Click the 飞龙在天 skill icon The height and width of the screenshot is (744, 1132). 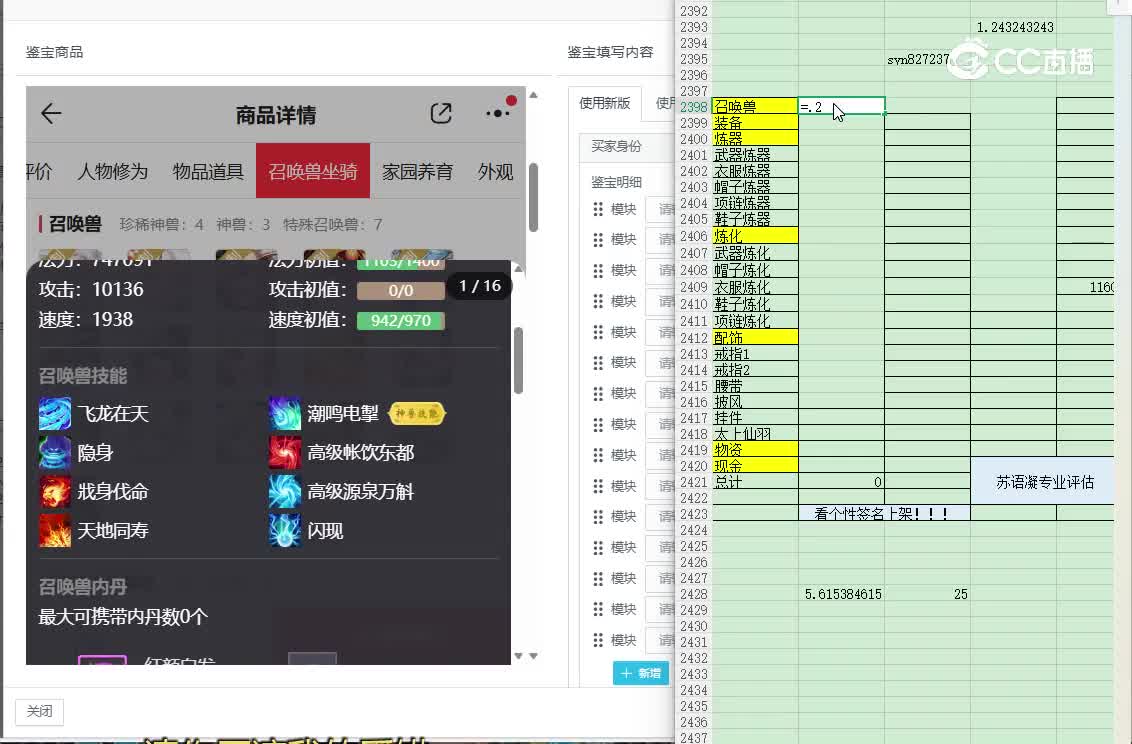[x=54, y=413]
